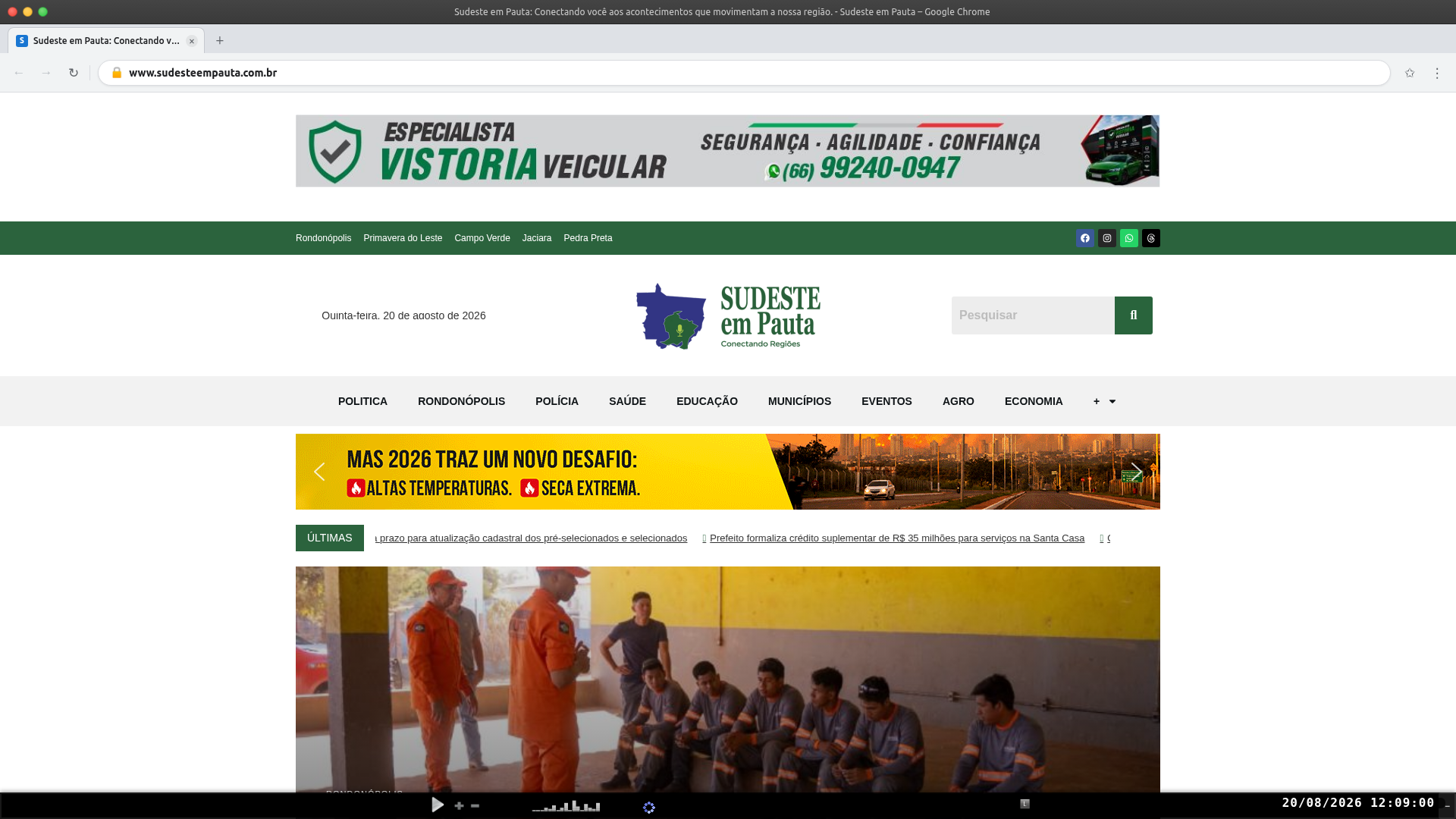Open the AGRO menu section
This screenshot has height=819, width=1456.
(958, 401)
